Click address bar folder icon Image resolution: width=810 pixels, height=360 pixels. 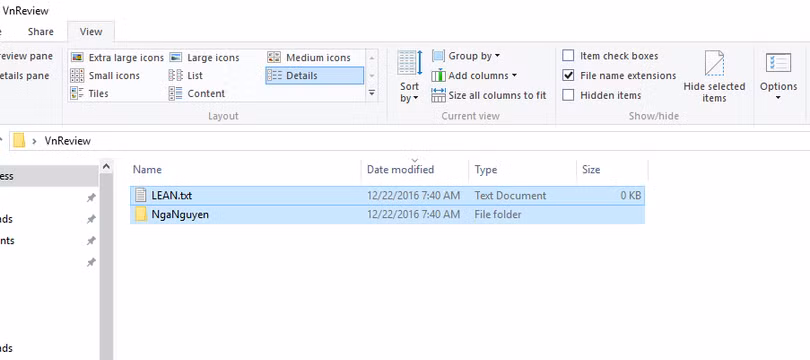pyautogui.click(x=19, y=141)
